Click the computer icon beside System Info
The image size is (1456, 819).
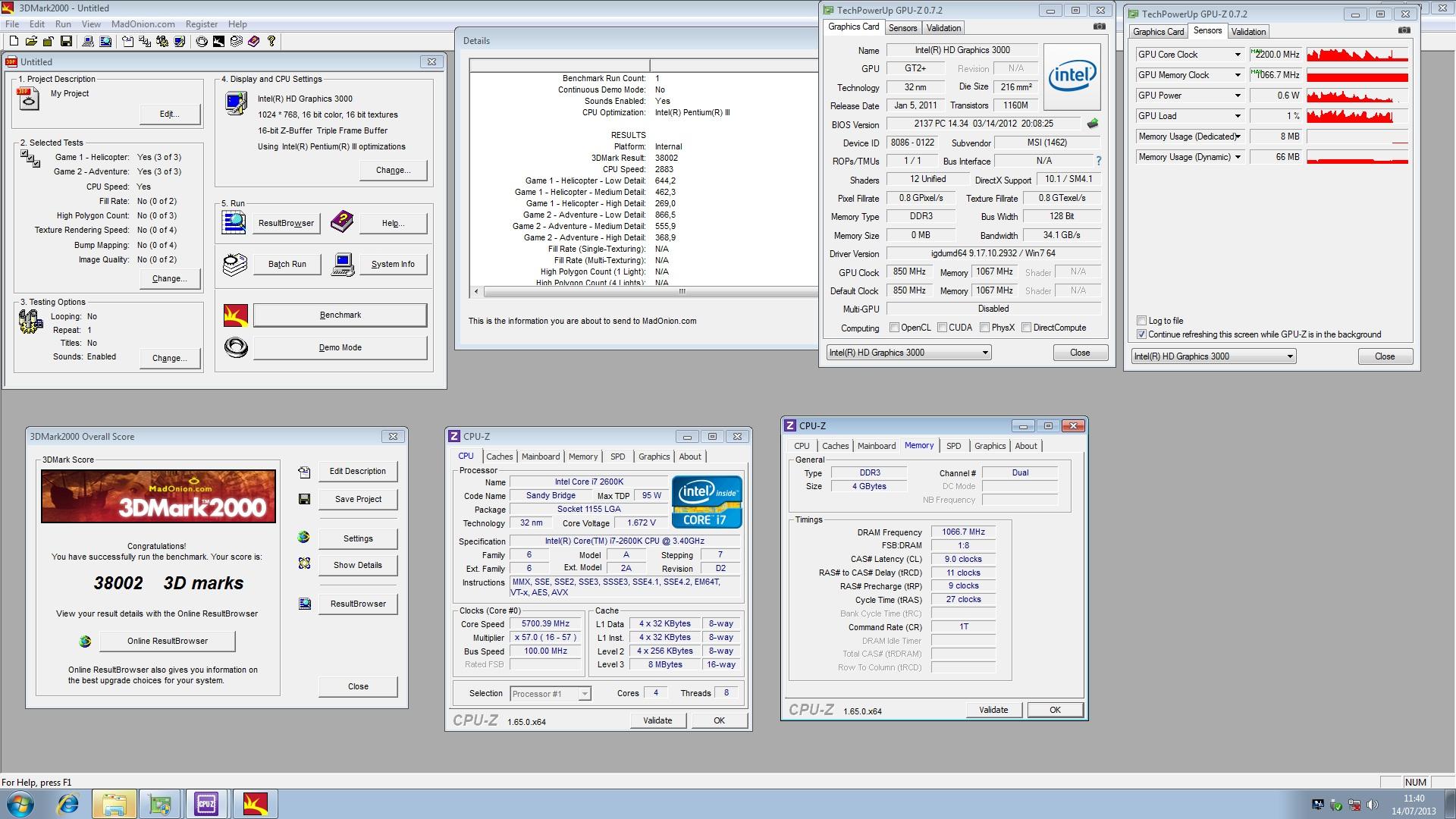pos(343,264)
